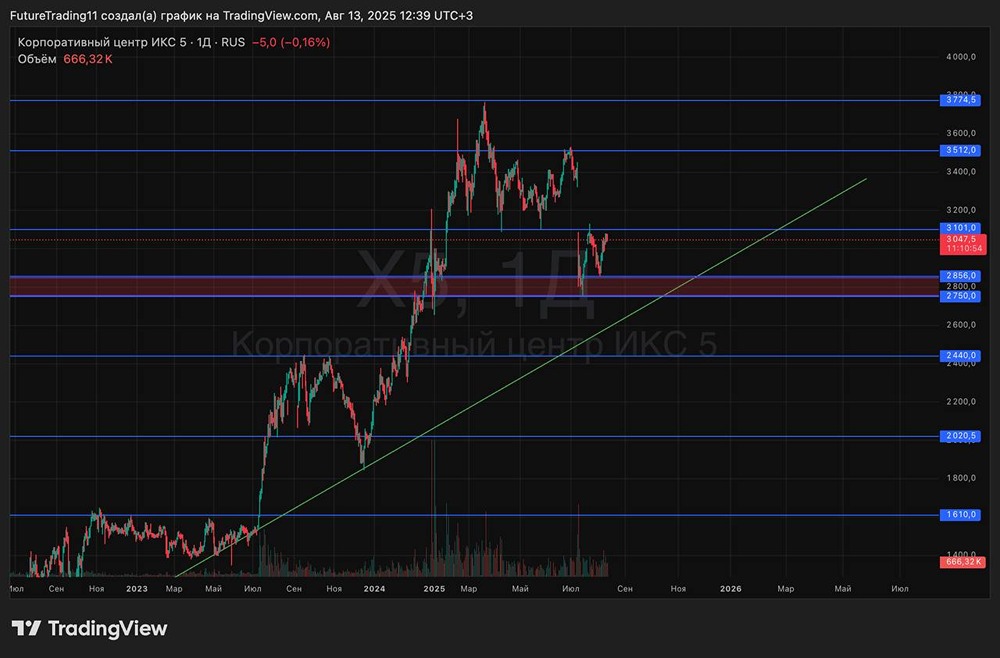
Task: Click the 2750,0 price level label
Action: [960, 296]
